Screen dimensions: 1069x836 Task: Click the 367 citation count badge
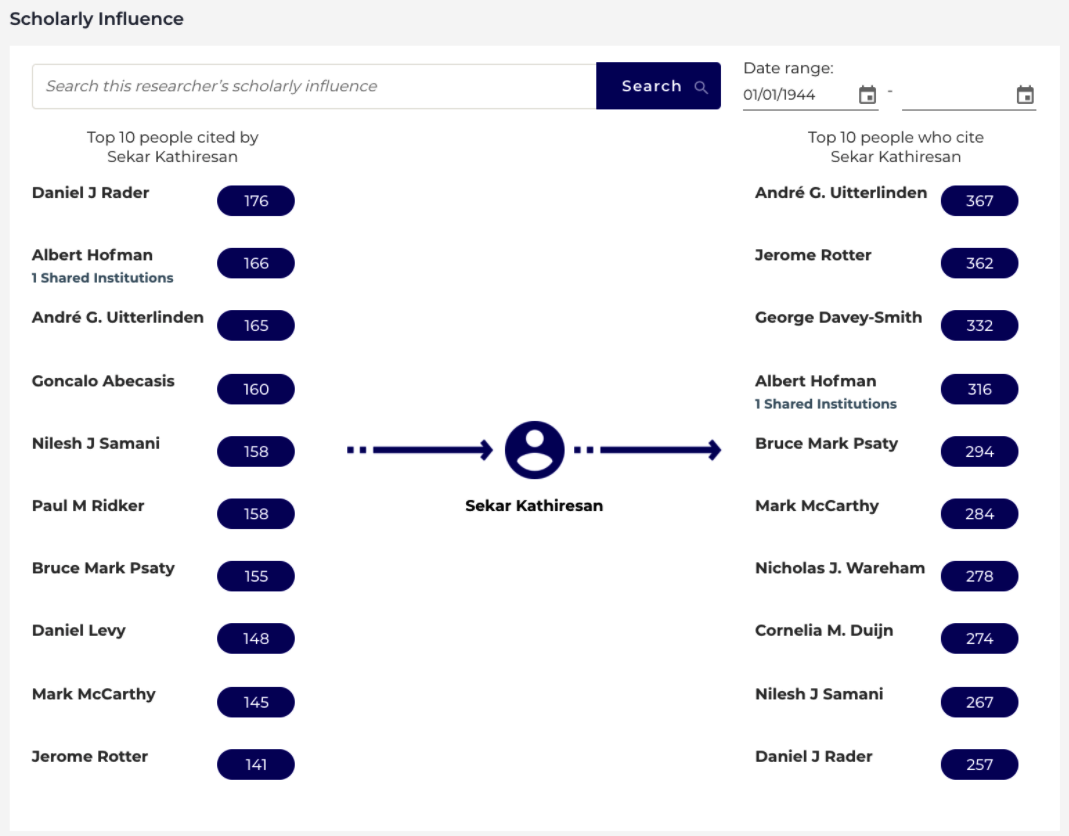coord(979,201)
